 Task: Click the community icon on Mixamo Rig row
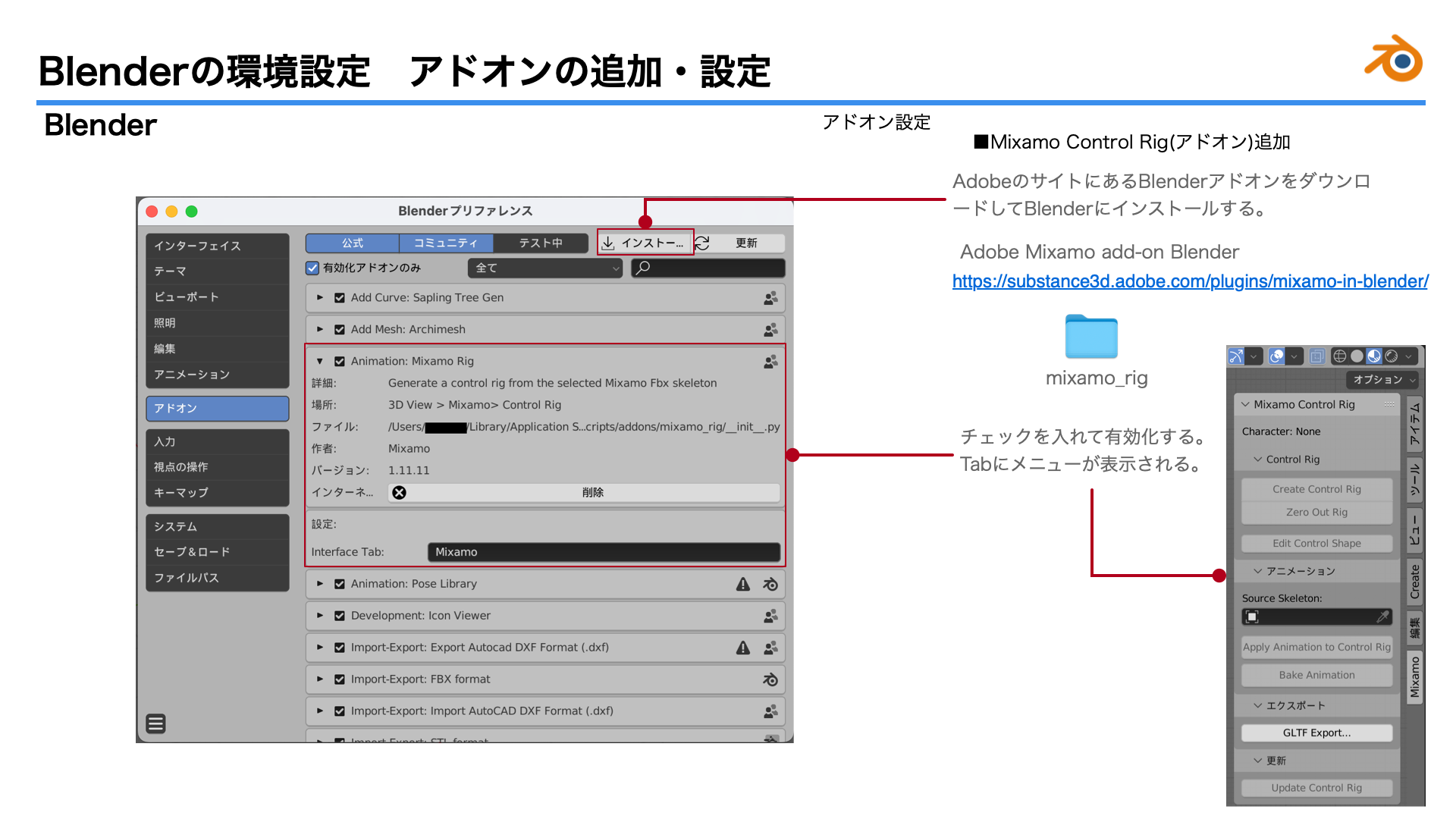click(770, 362)
